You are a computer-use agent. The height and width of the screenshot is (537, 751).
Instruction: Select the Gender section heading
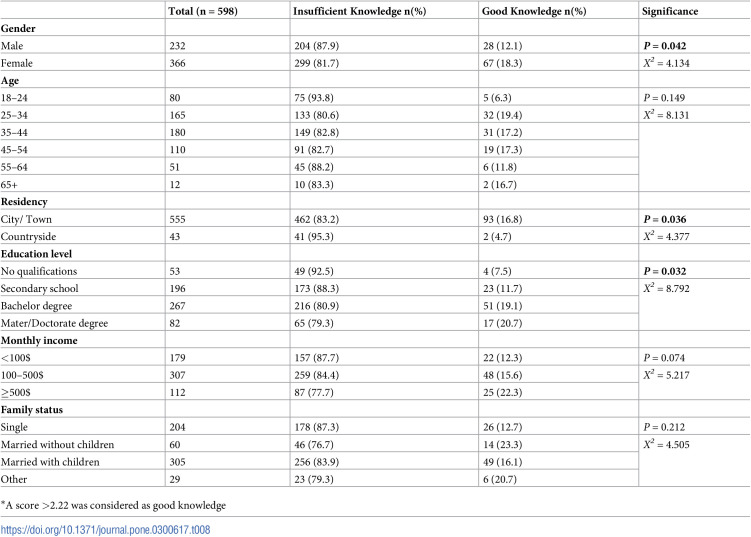[18, 28]
